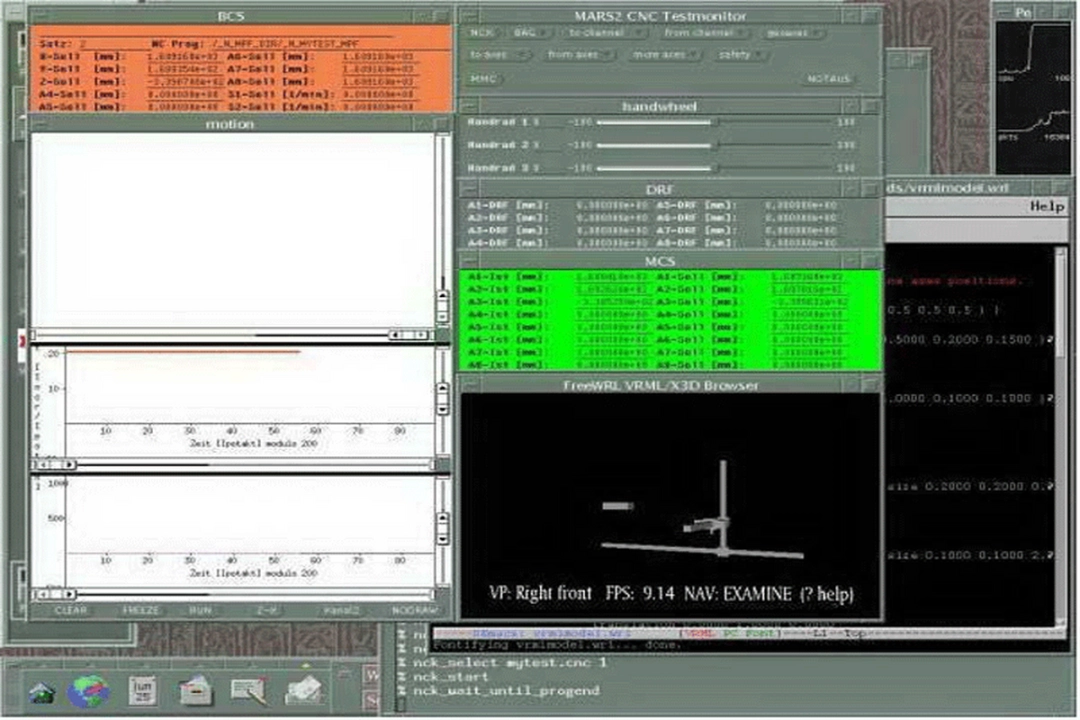
Task: Click the MARS2 window menu box icon
Action: (x=466, y=16)
